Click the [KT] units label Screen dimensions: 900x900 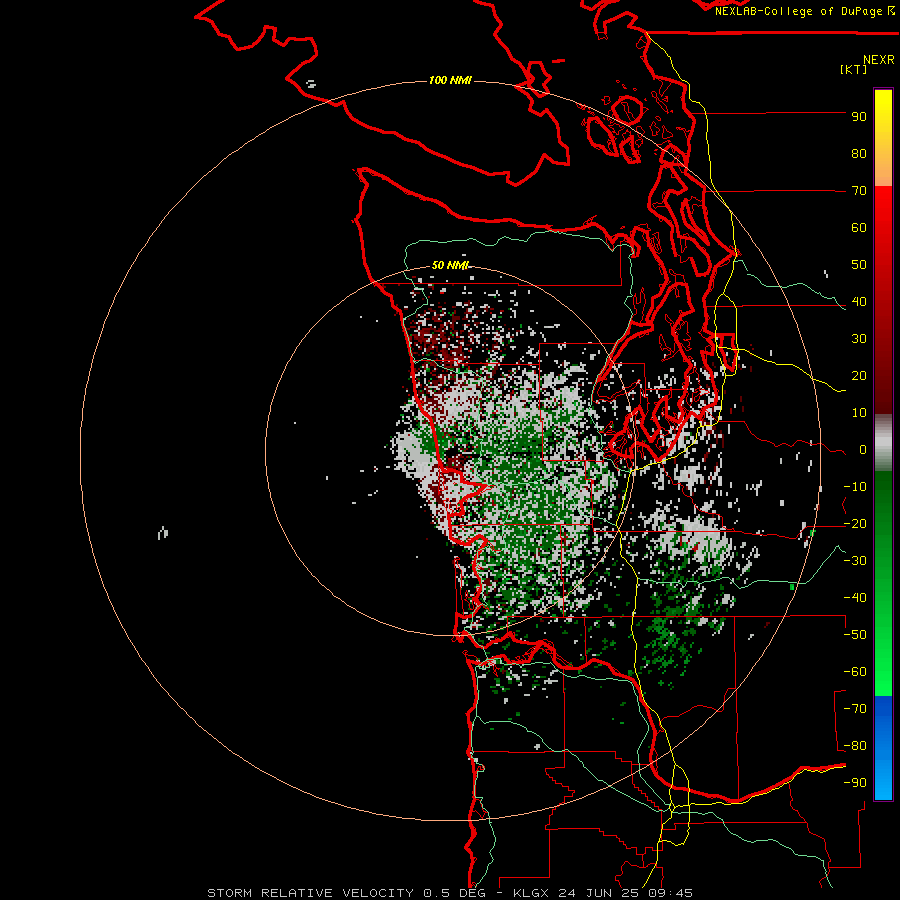coord(853,69)
